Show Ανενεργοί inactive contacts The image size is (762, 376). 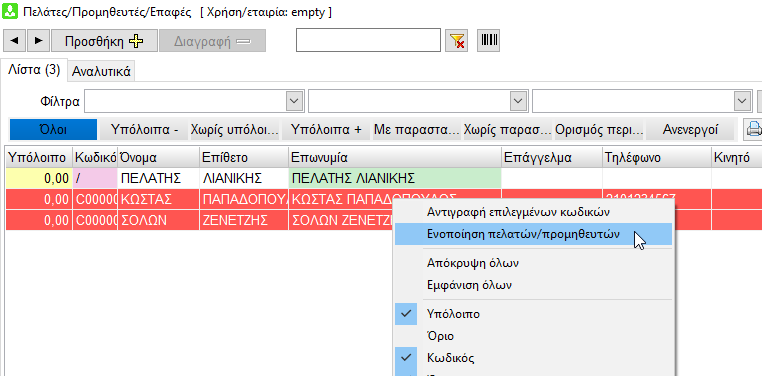pos(690,130)
